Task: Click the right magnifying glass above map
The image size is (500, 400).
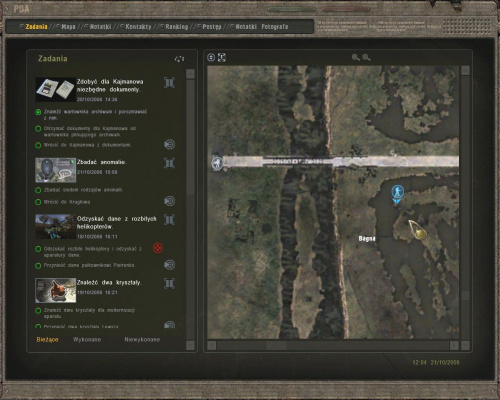Action: [x=366, y=57]
